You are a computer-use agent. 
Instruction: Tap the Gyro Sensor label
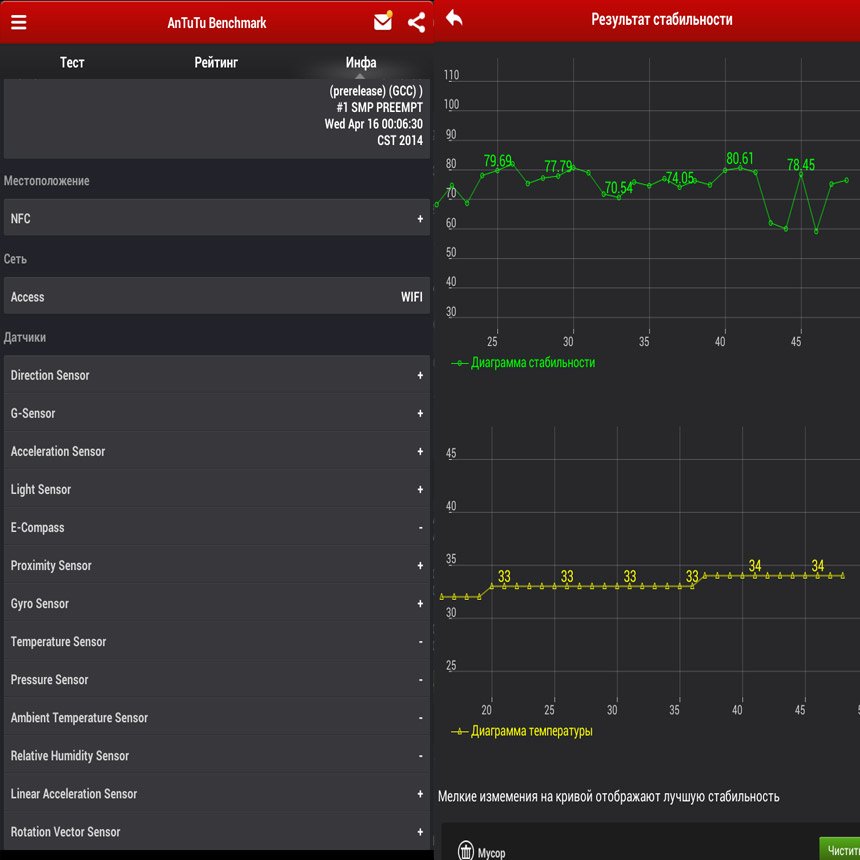[x=39, y=603]
